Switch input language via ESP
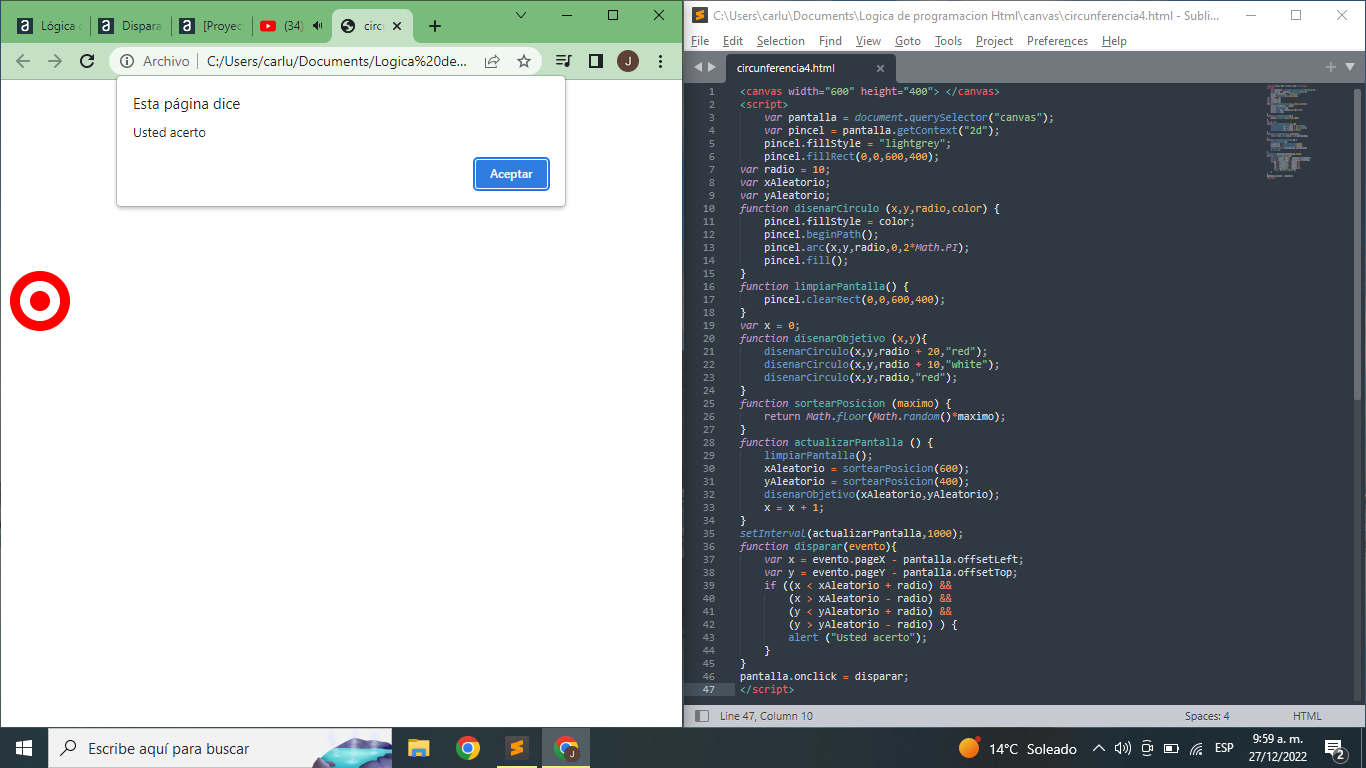The image size is (1366, 768). coord(1225,748)
